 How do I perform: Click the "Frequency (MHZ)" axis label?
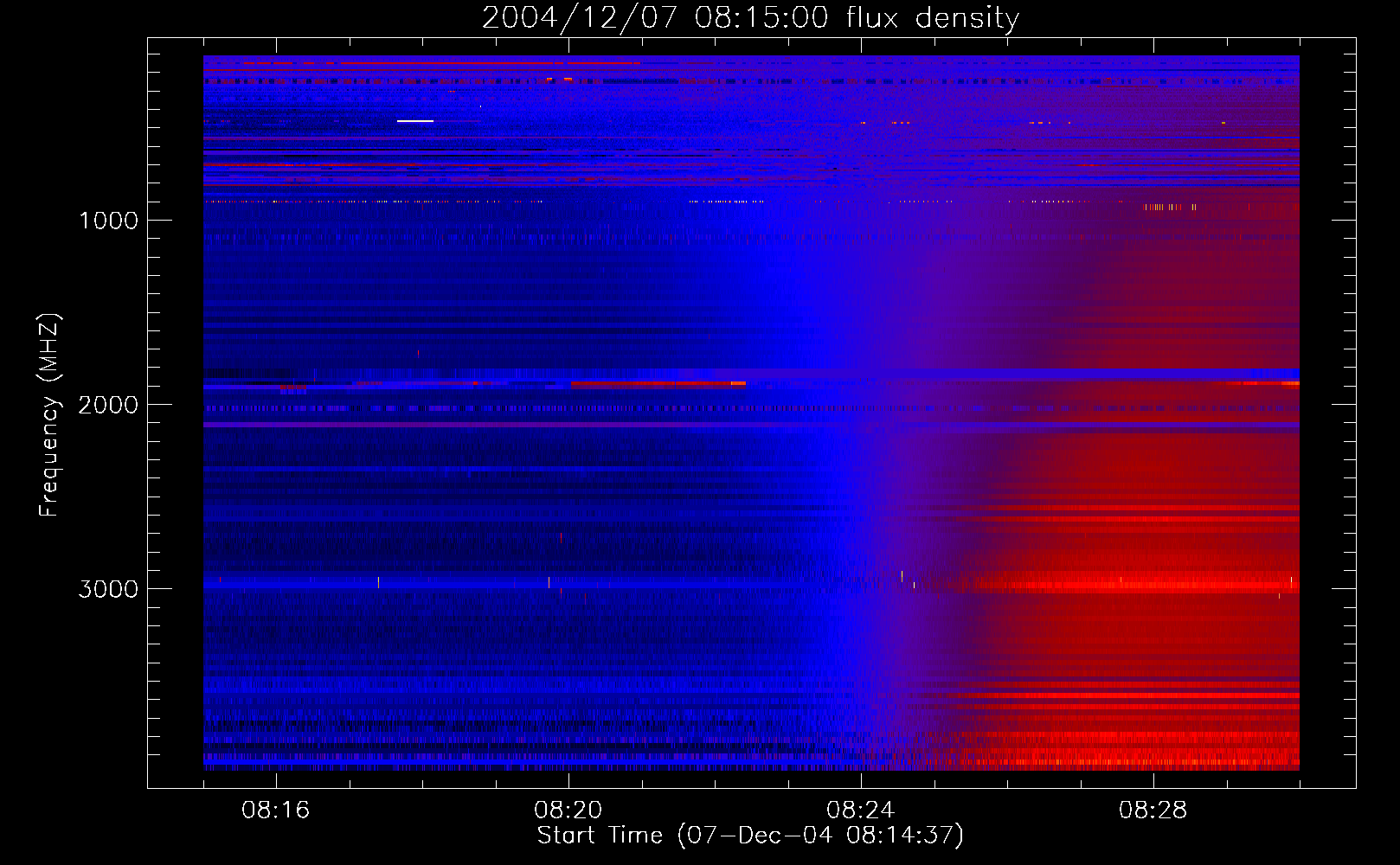click(49, 415)
